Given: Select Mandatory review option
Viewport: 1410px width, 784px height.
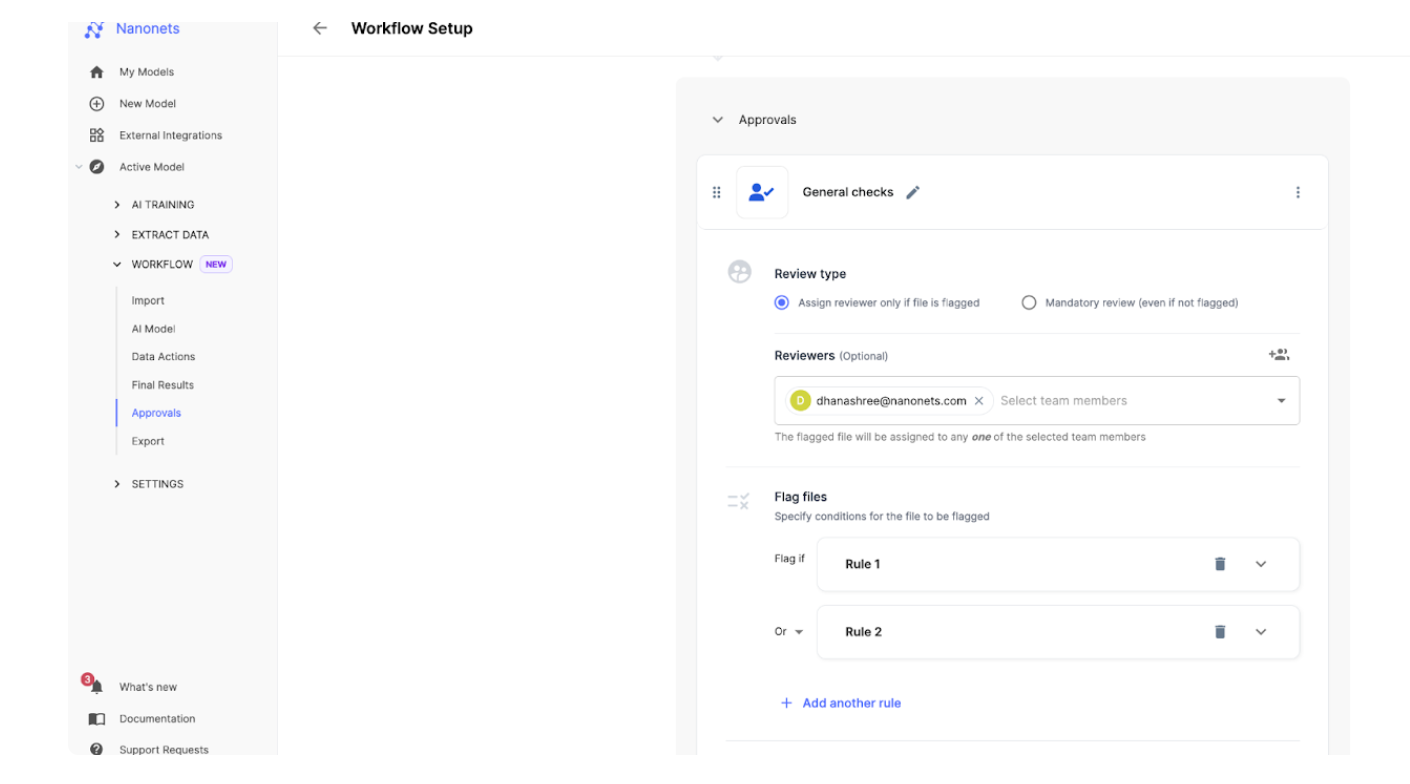Looking at the screenshot, I should tap(1029, 303).
